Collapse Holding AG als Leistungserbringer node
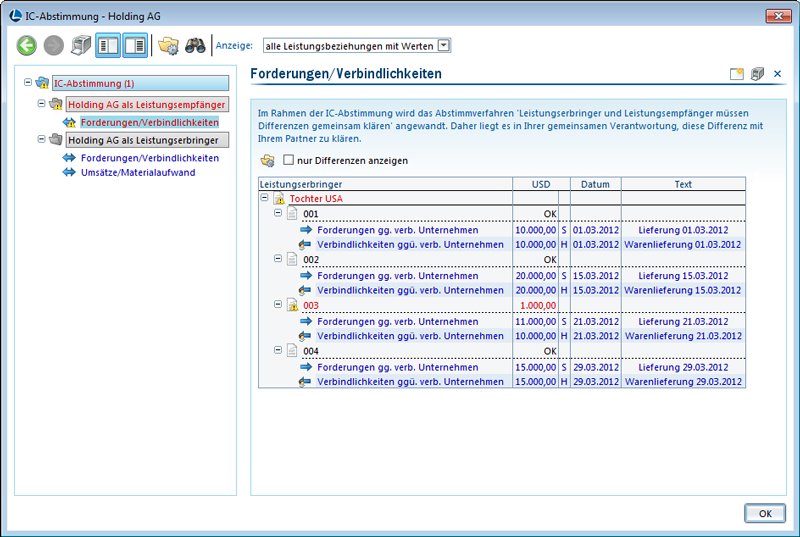 point(41,140)
